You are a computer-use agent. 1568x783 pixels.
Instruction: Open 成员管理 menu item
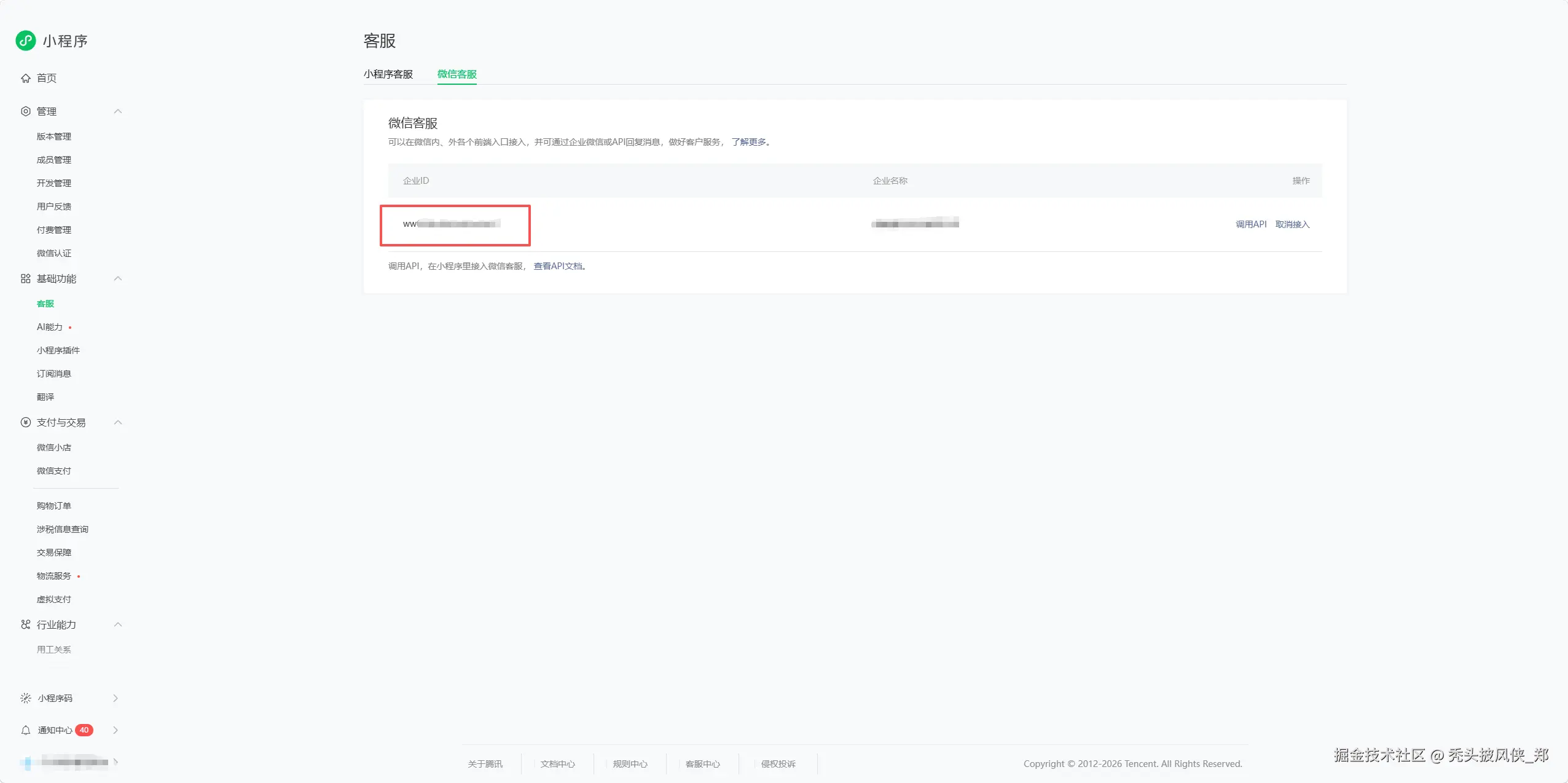click(54, 160)
